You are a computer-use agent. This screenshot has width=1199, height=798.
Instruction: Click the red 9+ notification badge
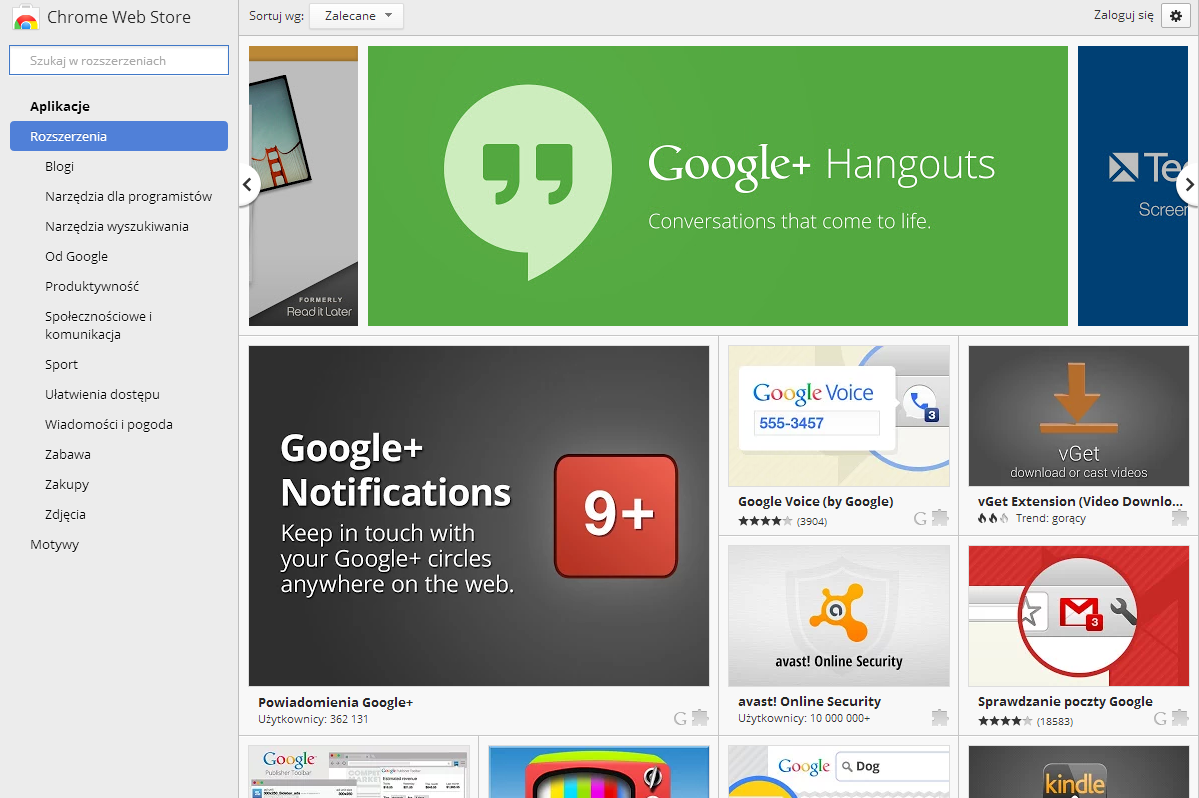[616, 516]
